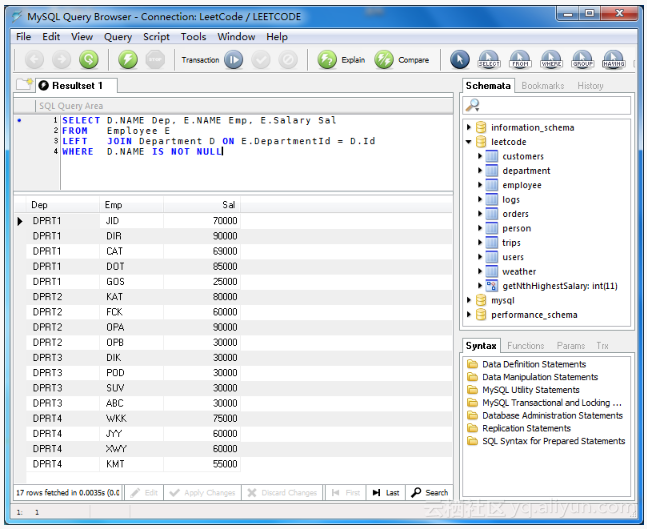
Task: Start a Transaction with the play icon
Action: coord(234,60)
